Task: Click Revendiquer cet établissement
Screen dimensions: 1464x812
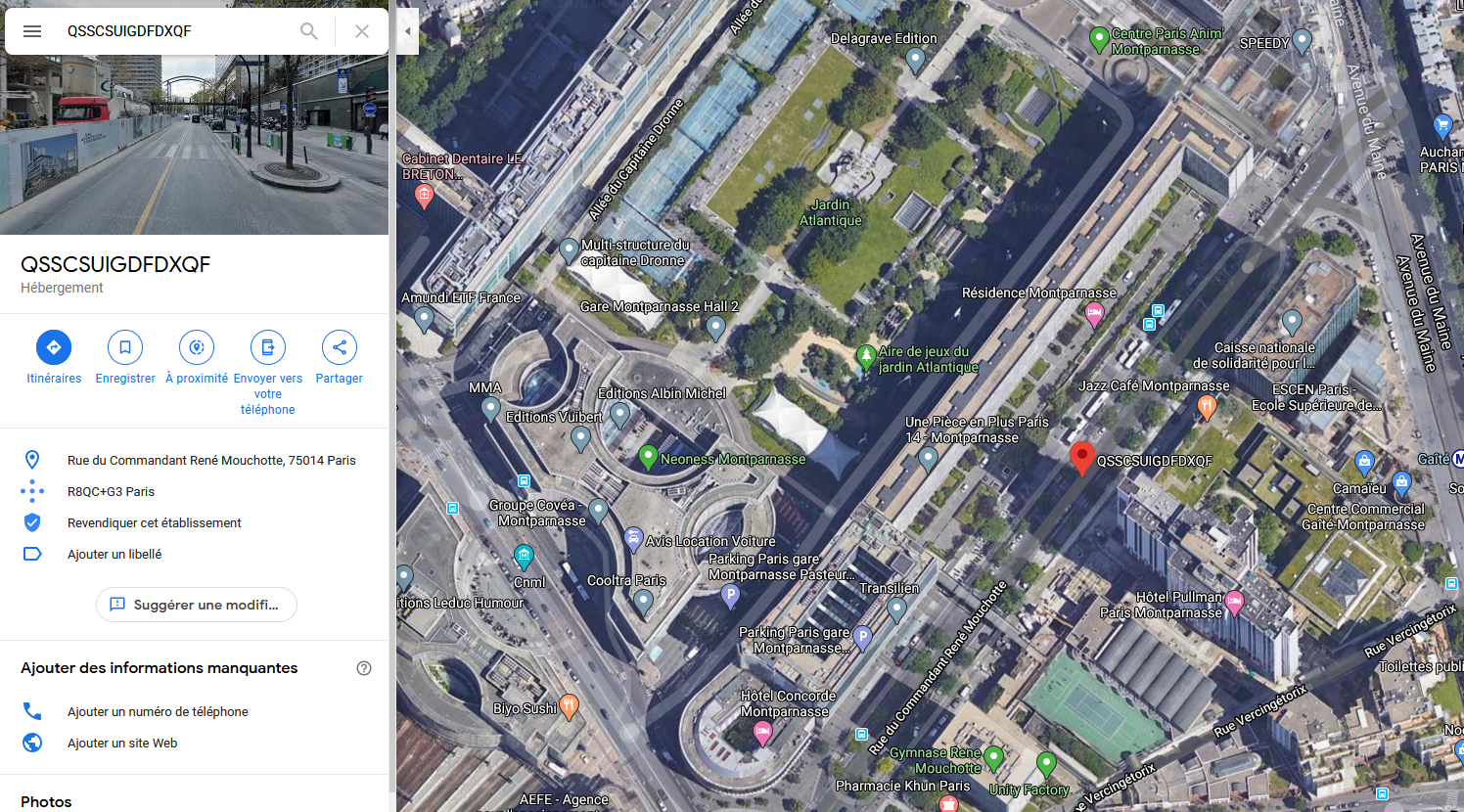Action: click(x=154, y=522)
